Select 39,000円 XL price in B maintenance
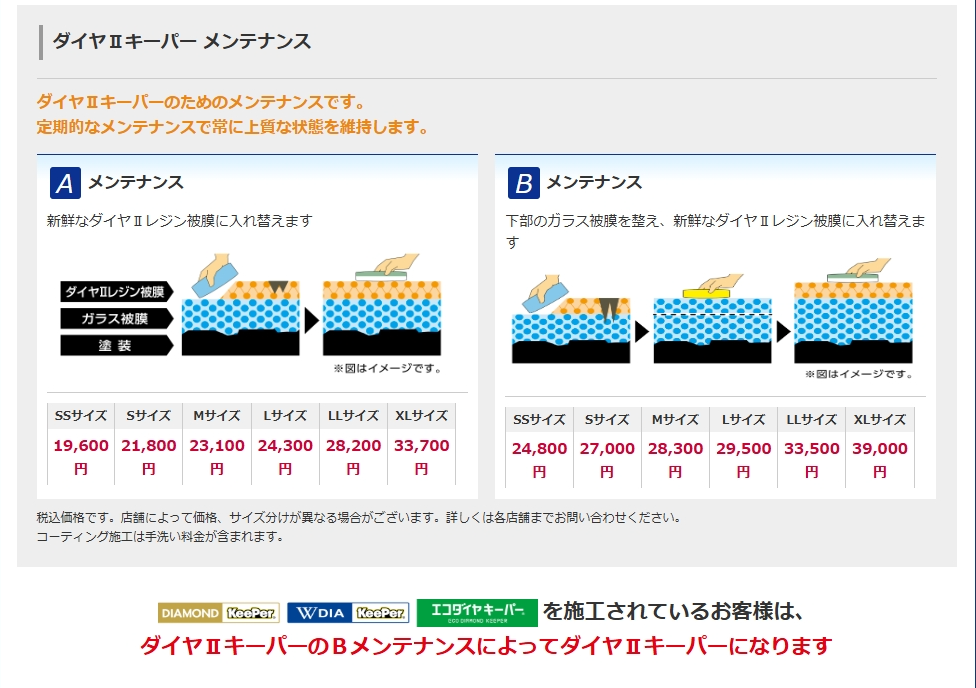This screenshot has width=976, height=688. (879, 459)
